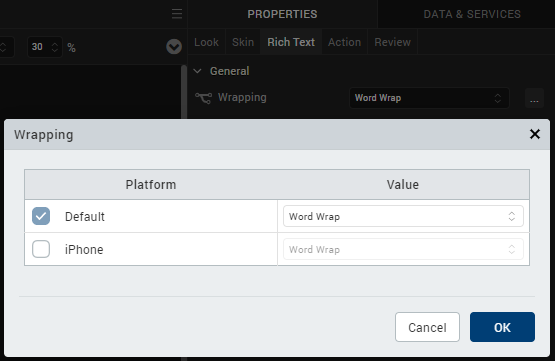This screenshot has width=555, height=361.
Task: Open the iPhone Word Wrap dropdown
Action: [x=403, y=249]
